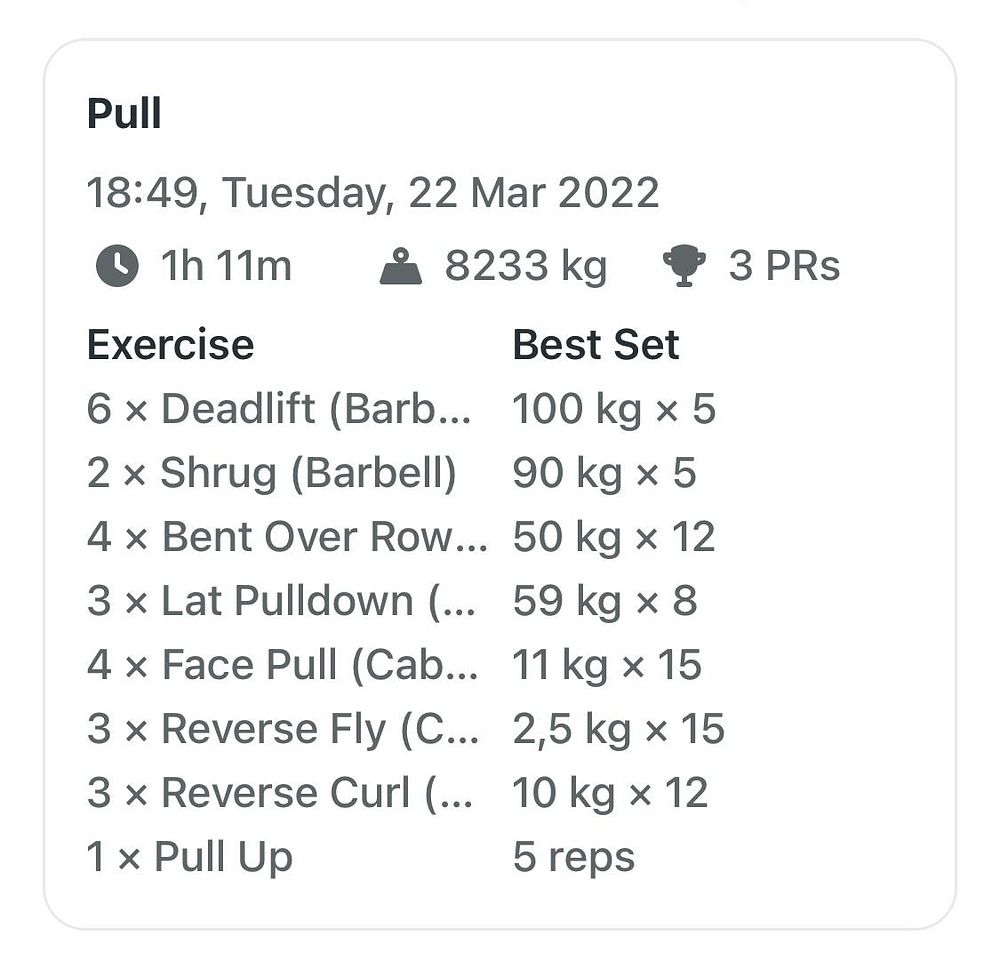Tap the 1h 11m duration text
This screenshot has height=960, width=1000.
(226, 265)
